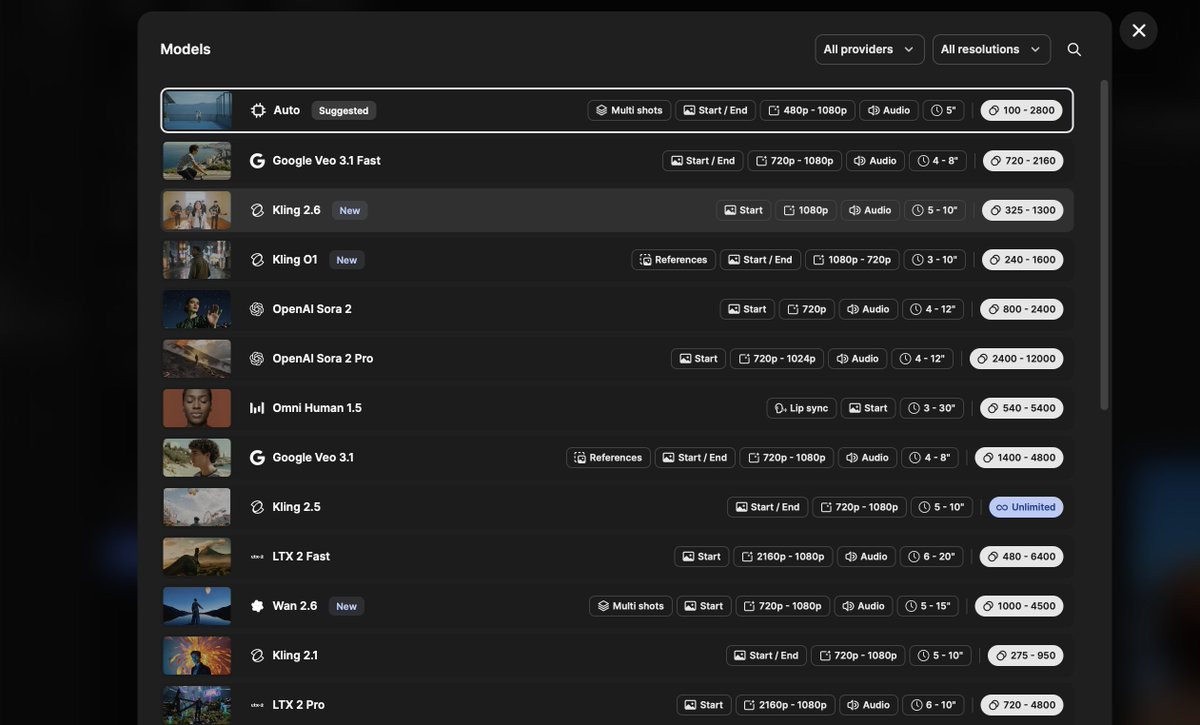1200x725 pixels.
Task: Click the Multi shots tag on Wan 2.6
Action: pos(631,606)
